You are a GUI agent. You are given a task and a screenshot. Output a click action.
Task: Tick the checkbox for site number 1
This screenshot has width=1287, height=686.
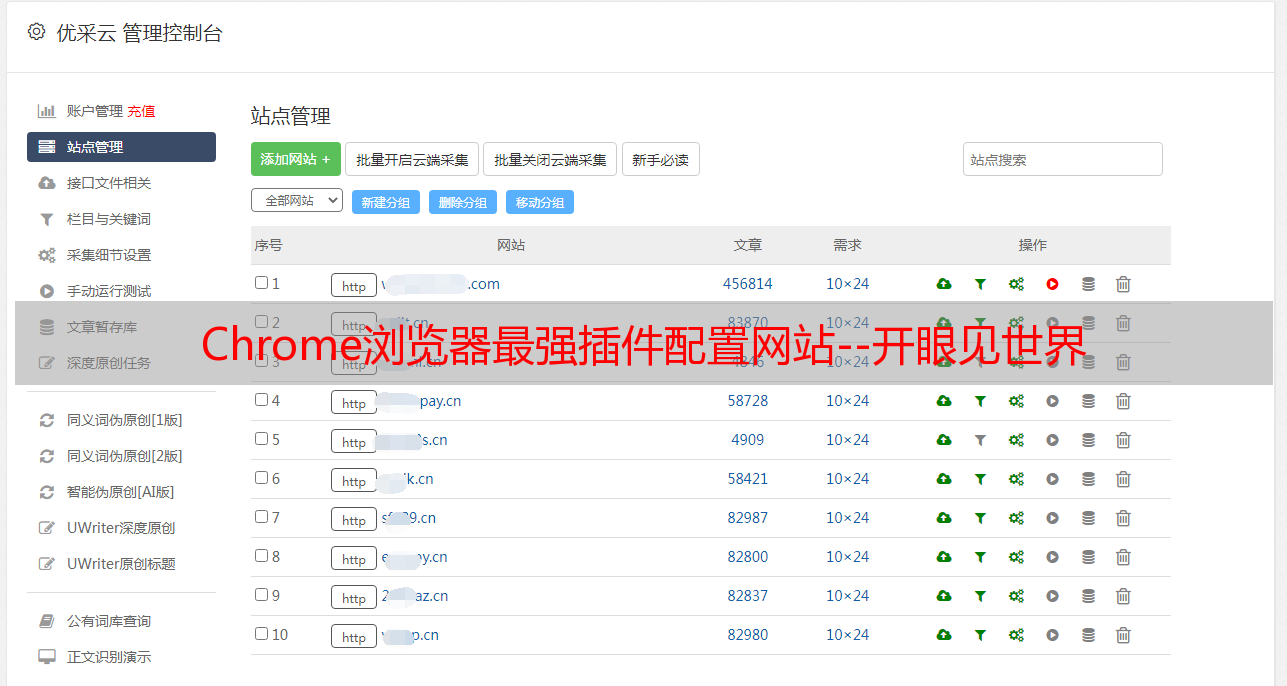(x=261, y=283)
